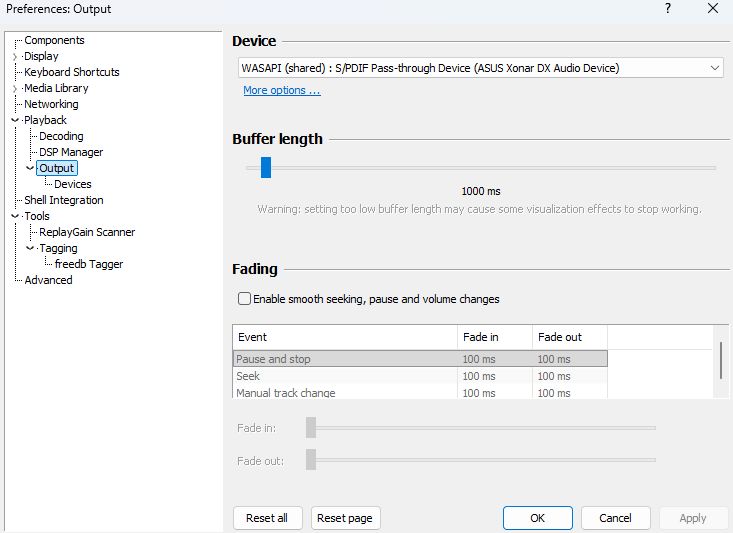Click the Event column header
The height and width of the screenshot is (533, 733).
[345, 337]
